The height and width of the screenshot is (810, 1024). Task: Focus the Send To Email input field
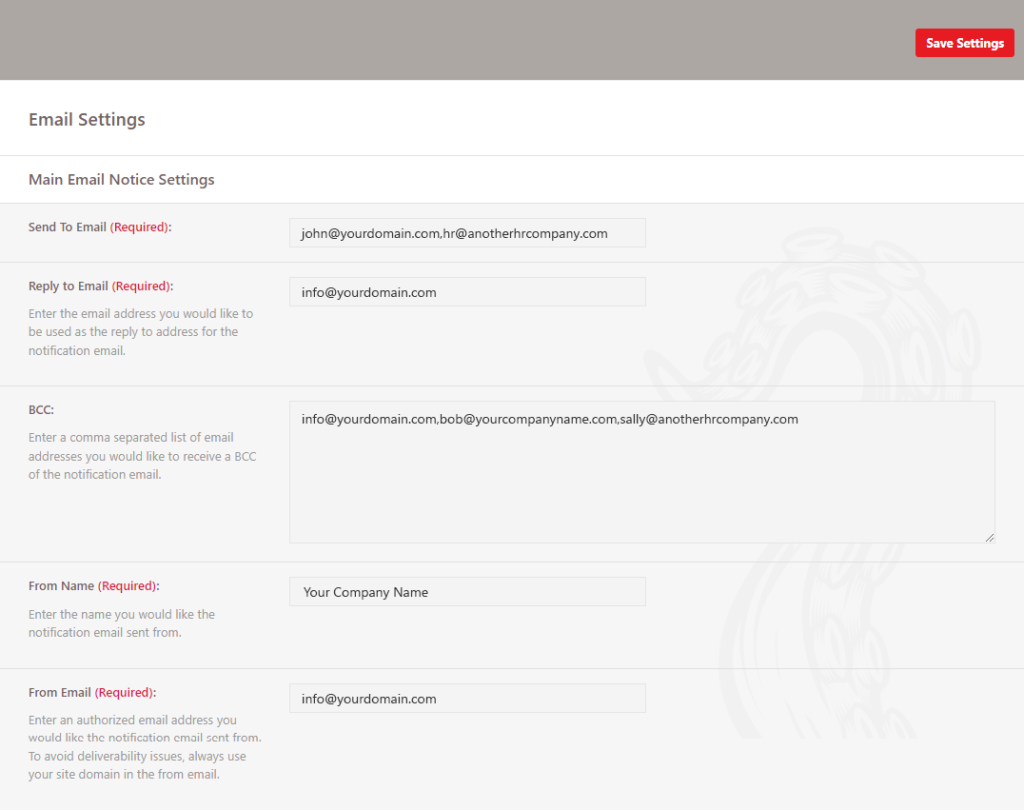(467, 233)
